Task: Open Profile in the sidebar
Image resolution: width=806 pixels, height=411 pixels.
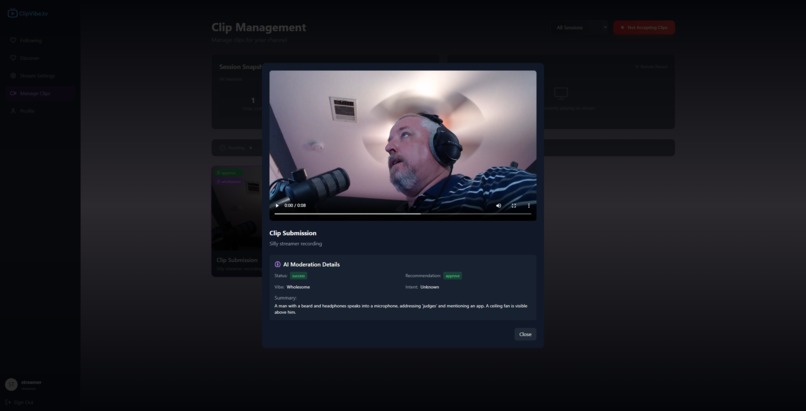Action: (39, 111)
